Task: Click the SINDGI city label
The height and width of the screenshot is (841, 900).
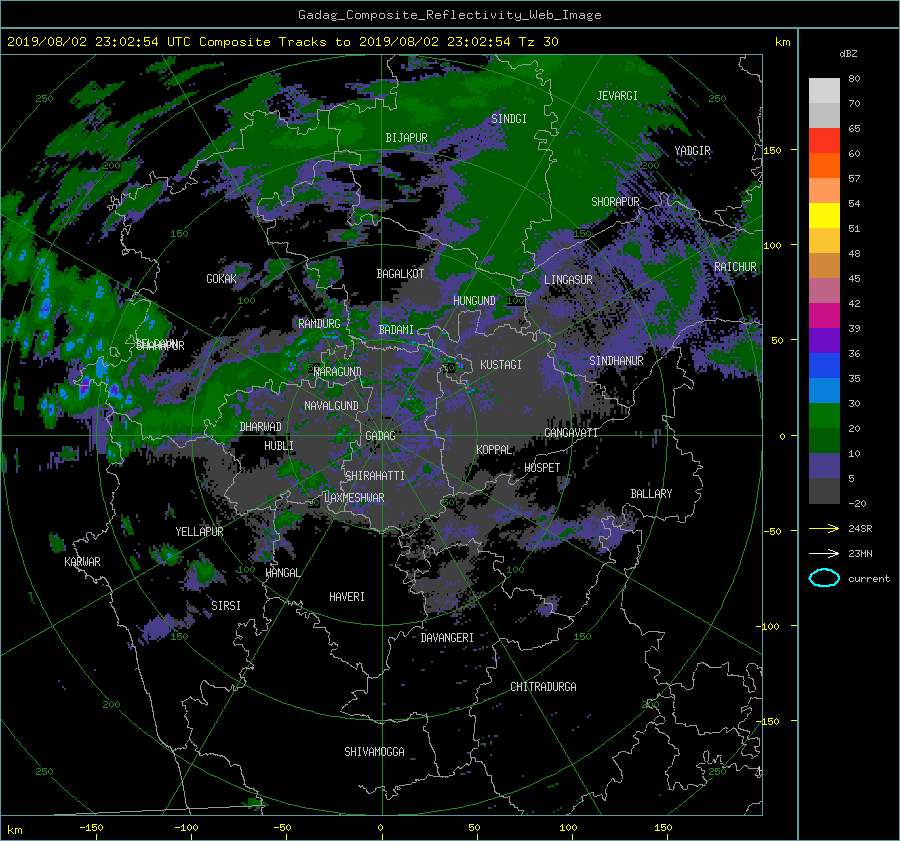Action: [509, 119]
